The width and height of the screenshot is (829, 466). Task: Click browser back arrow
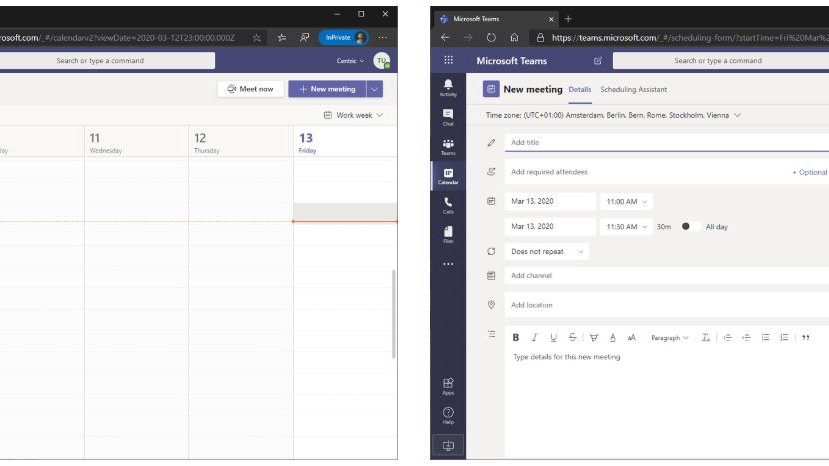click(445, 38)
